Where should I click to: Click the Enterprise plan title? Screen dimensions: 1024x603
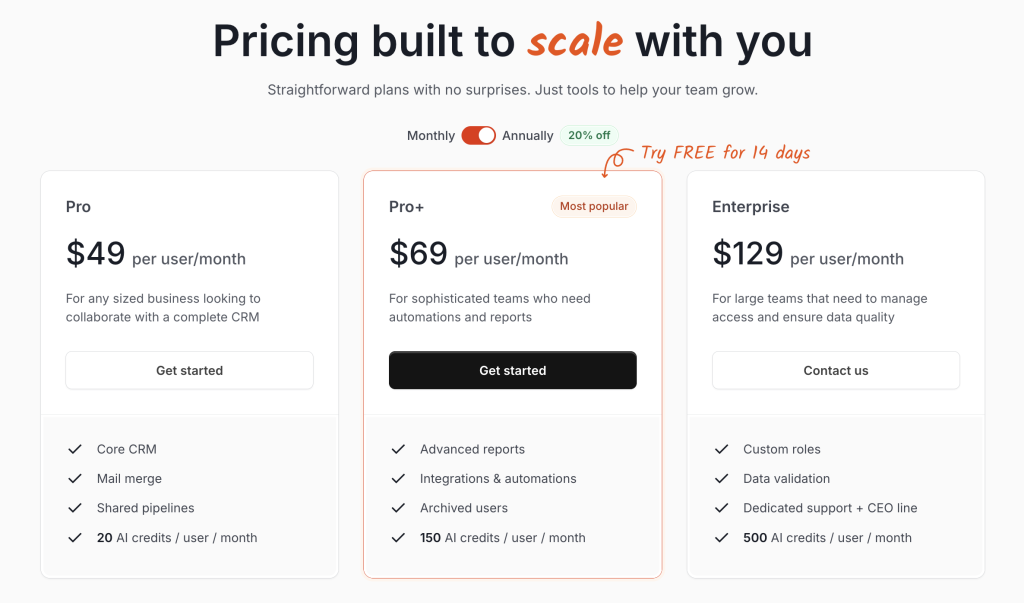pos(750,207)
